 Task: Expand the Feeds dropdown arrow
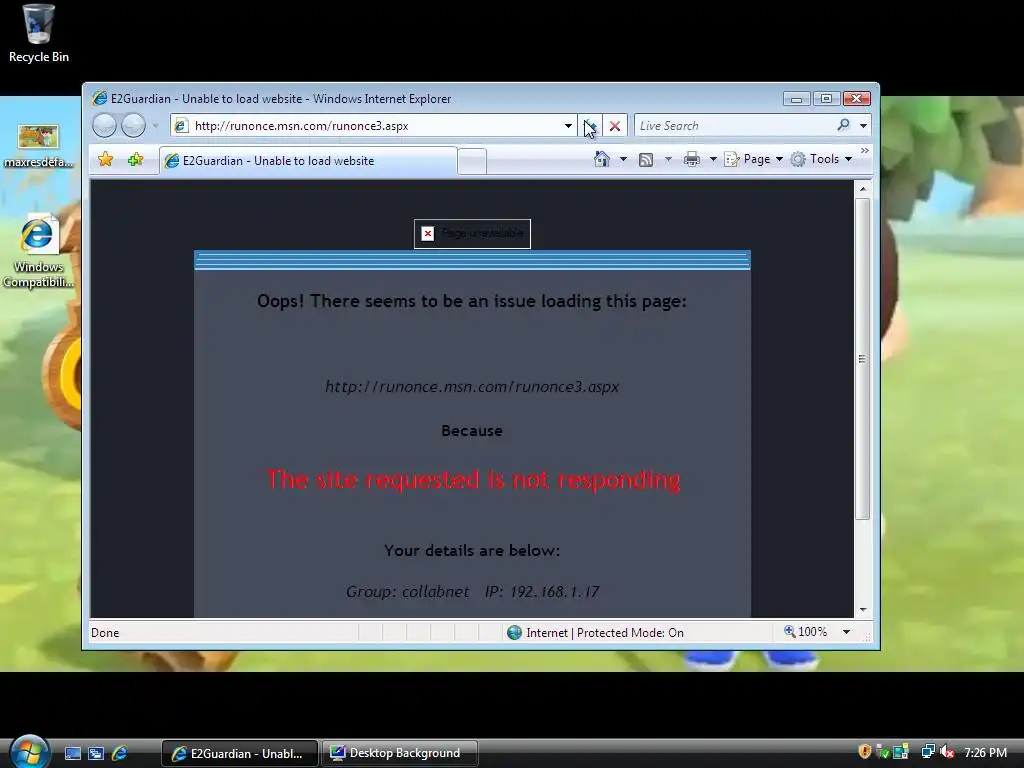click(x=667, y=159)
